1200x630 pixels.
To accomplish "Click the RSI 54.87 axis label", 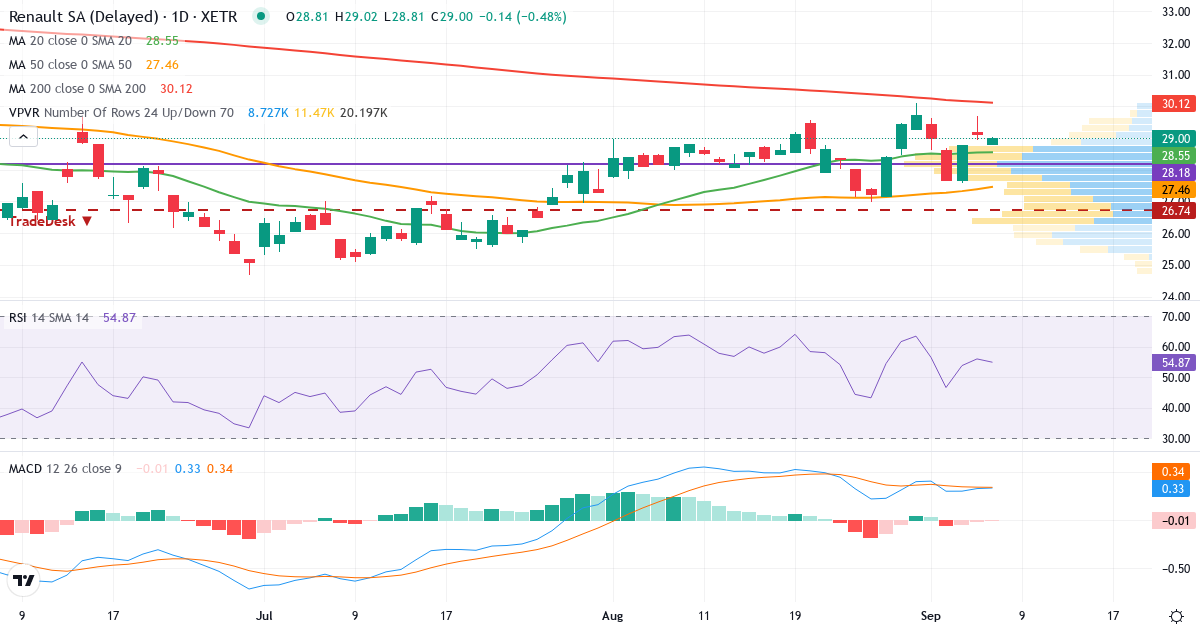I will click(x=1174, y=363).
